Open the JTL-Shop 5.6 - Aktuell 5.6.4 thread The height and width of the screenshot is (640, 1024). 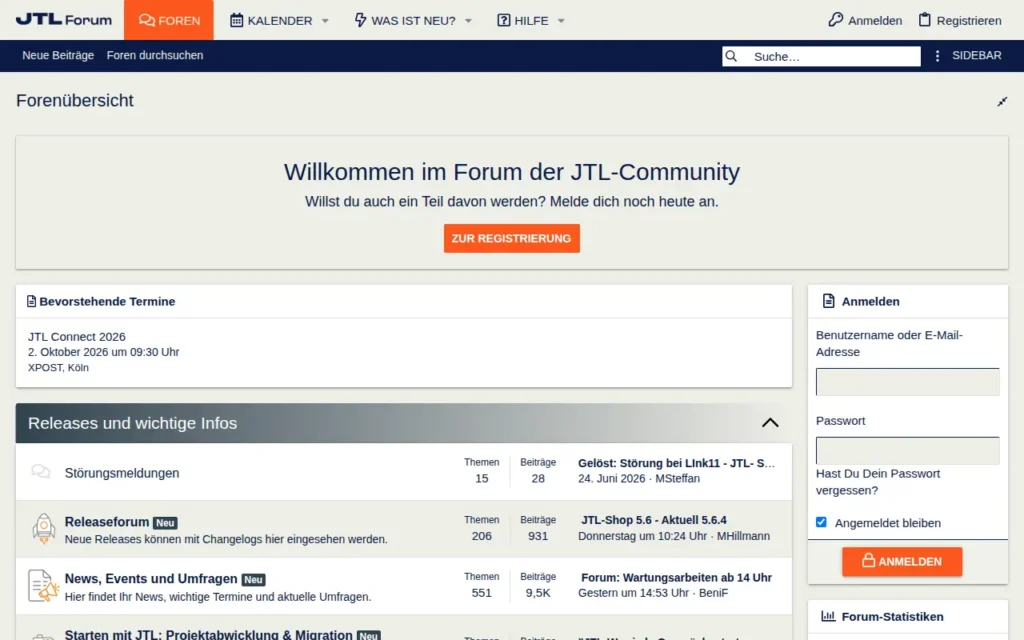click(654, 520)
